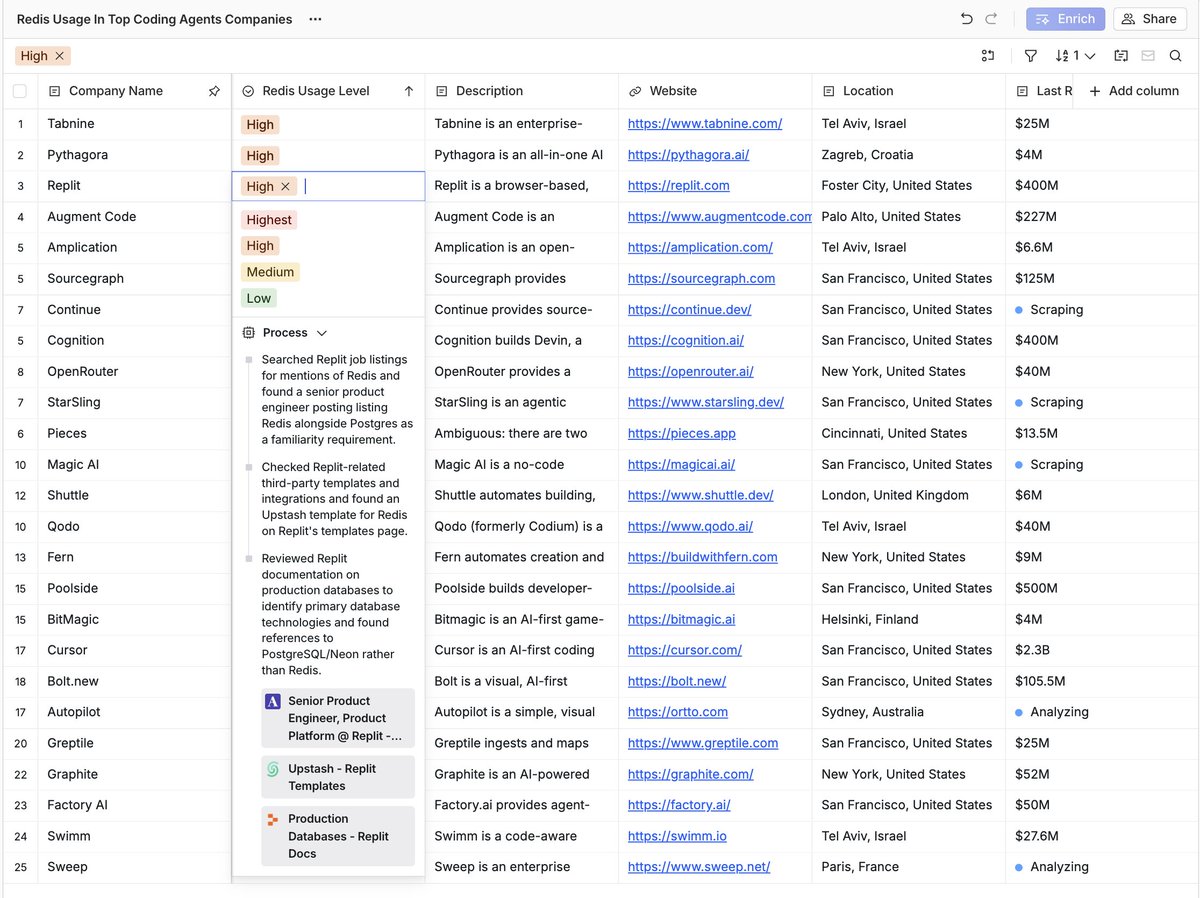Choose the Medium option
The width and height of the screenshot is (1200, 898).
(x=270, y=272)
